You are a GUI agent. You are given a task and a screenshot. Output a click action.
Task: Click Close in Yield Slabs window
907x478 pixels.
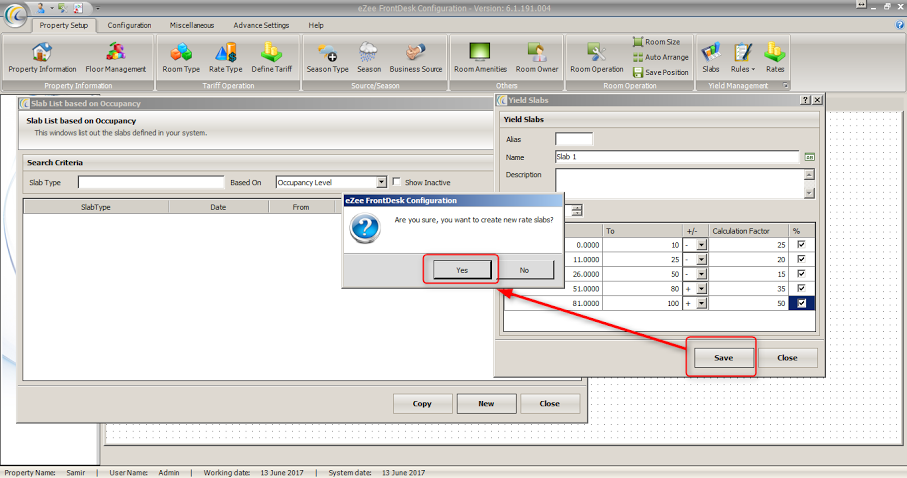tap(787, 358)
